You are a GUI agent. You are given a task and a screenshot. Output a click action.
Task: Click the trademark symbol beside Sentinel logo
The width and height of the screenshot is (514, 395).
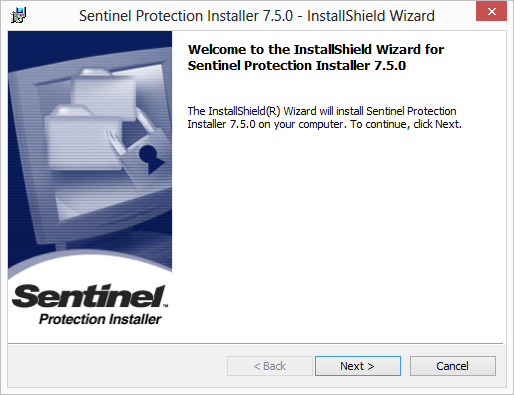[165, 305]
